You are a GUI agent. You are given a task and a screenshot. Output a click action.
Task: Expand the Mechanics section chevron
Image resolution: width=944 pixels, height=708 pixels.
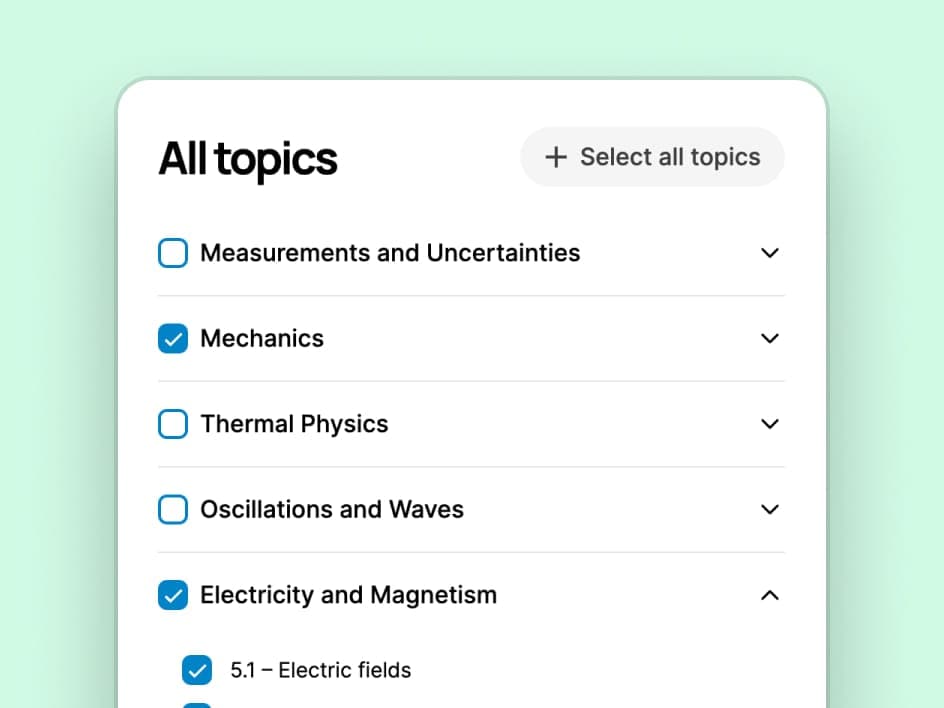pos(769,339)
